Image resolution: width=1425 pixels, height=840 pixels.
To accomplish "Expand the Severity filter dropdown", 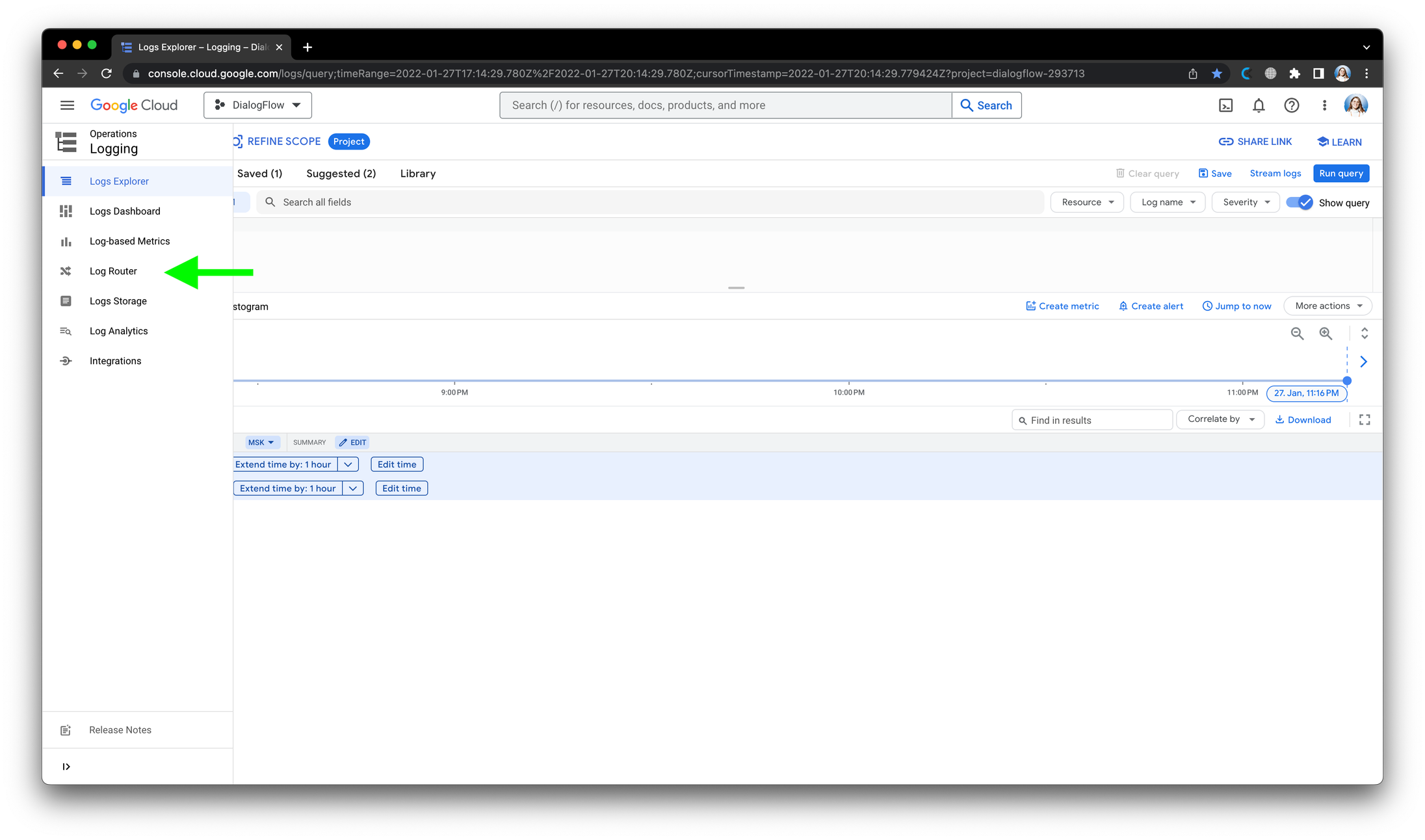I will pos(1246,202).
